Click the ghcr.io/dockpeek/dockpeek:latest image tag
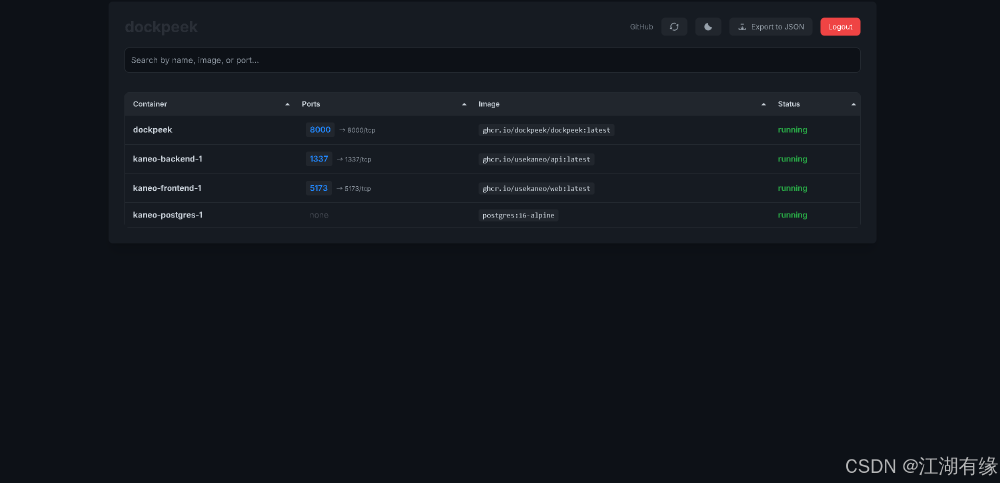 point(546,130)
